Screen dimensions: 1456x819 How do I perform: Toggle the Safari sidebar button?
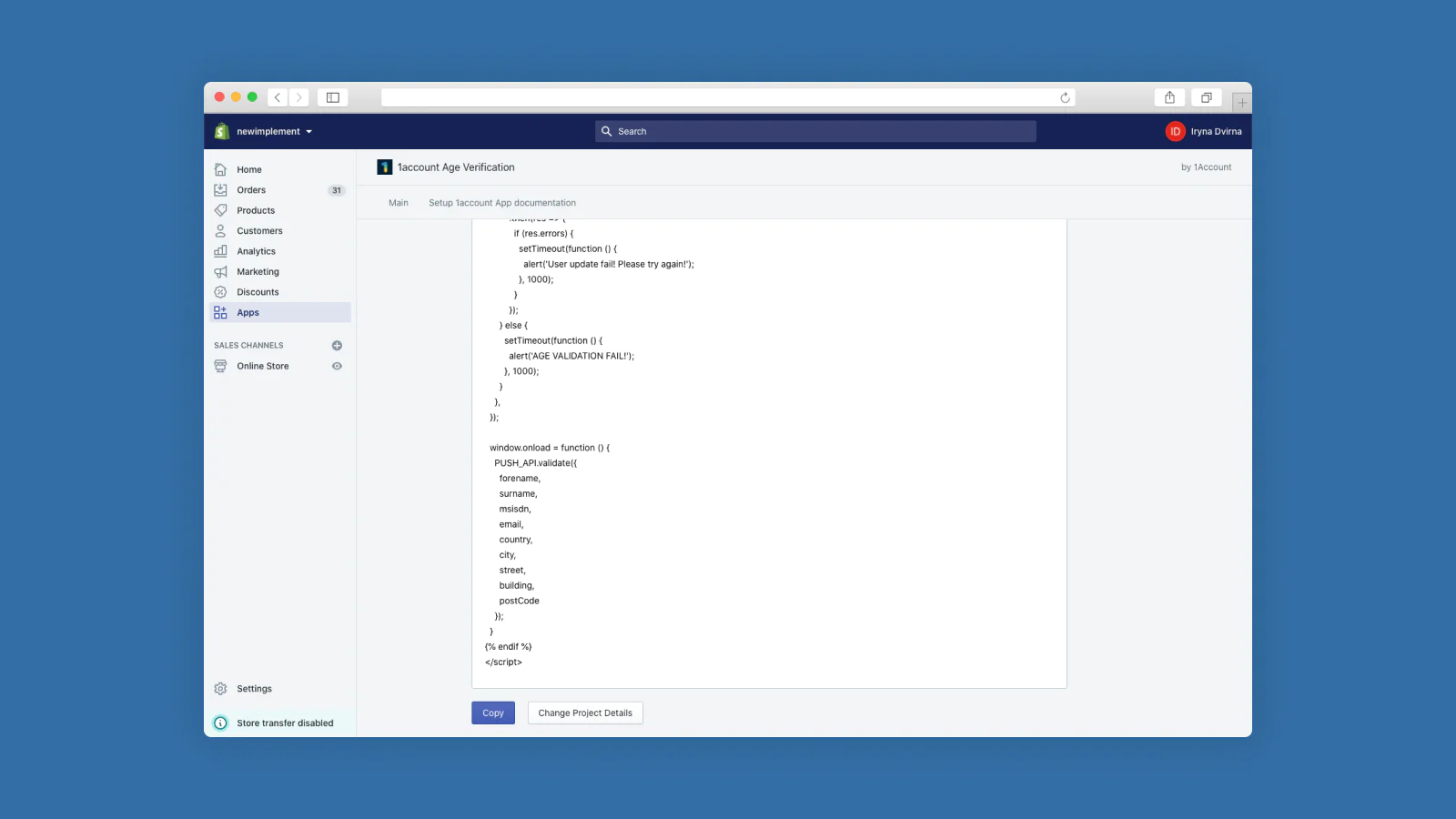click(x=333, y=97)
